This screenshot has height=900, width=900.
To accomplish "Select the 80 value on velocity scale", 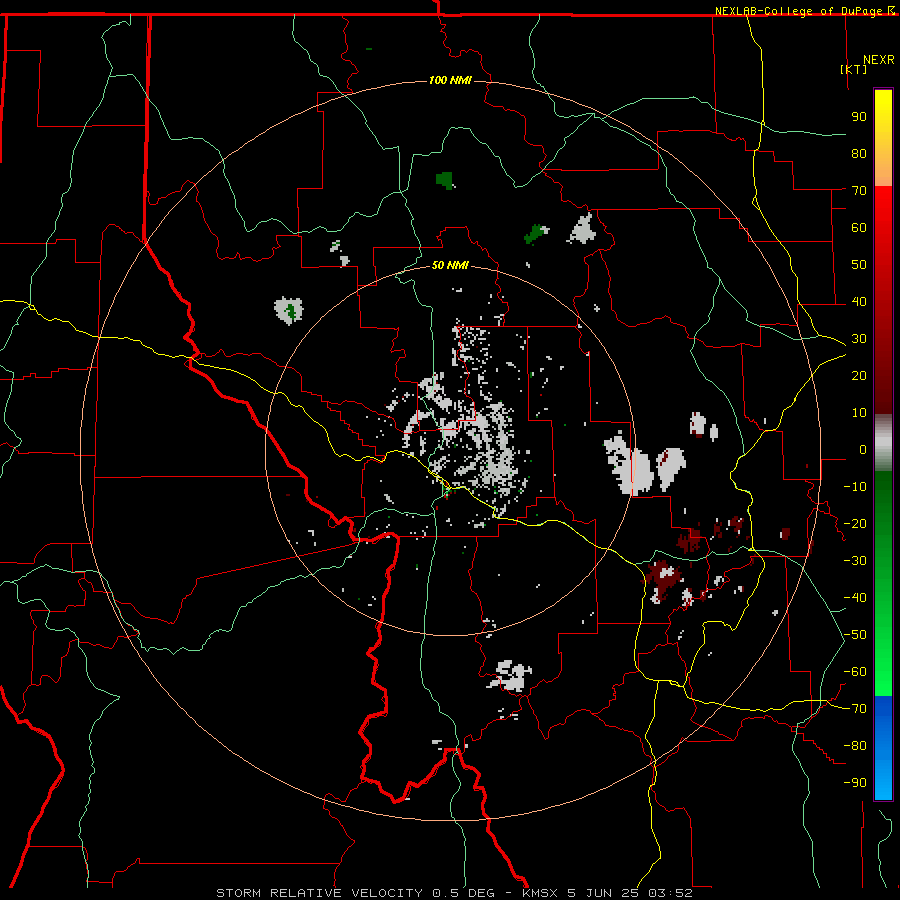I will (x=859, y=153).
